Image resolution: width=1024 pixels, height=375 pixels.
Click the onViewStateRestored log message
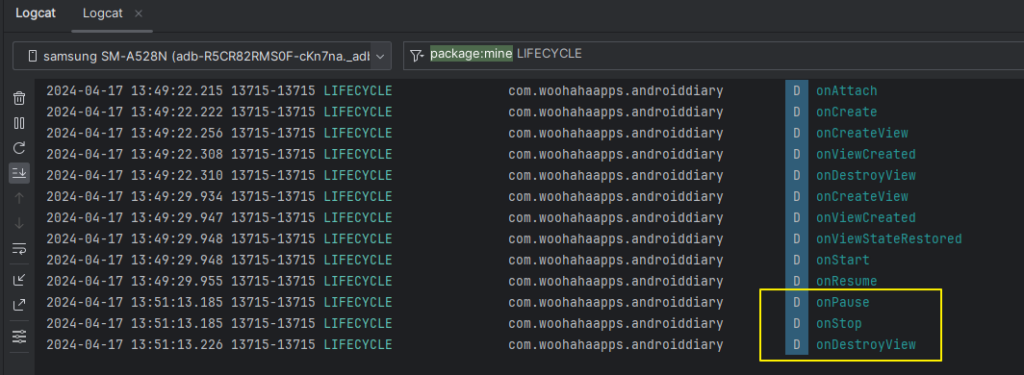(x=889, y=238)
